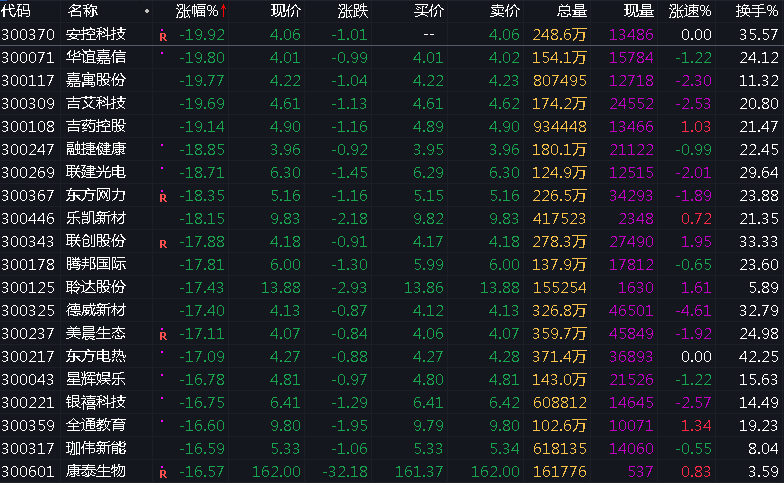Sort by 涨幅% column header

tap(197, 10)
